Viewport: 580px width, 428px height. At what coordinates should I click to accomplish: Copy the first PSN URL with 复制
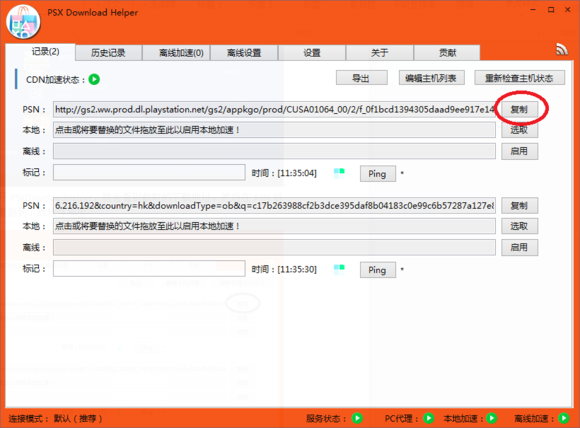519,109
